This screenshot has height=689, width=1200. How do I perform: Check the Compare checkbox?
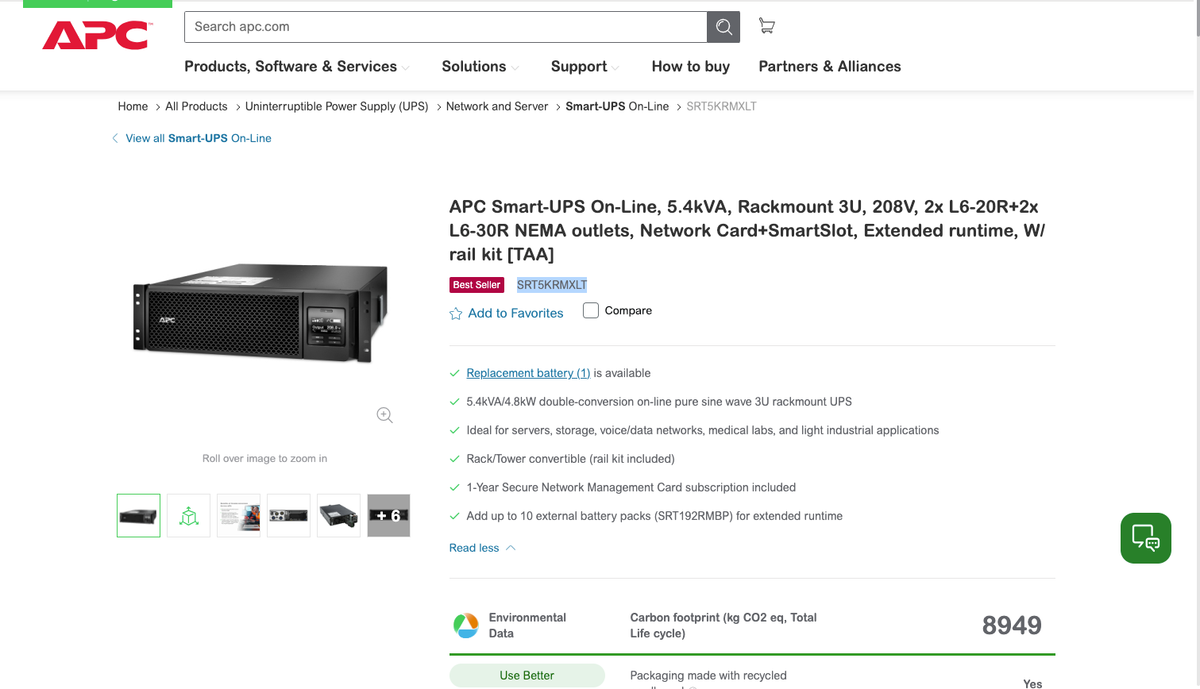point(591,310)
